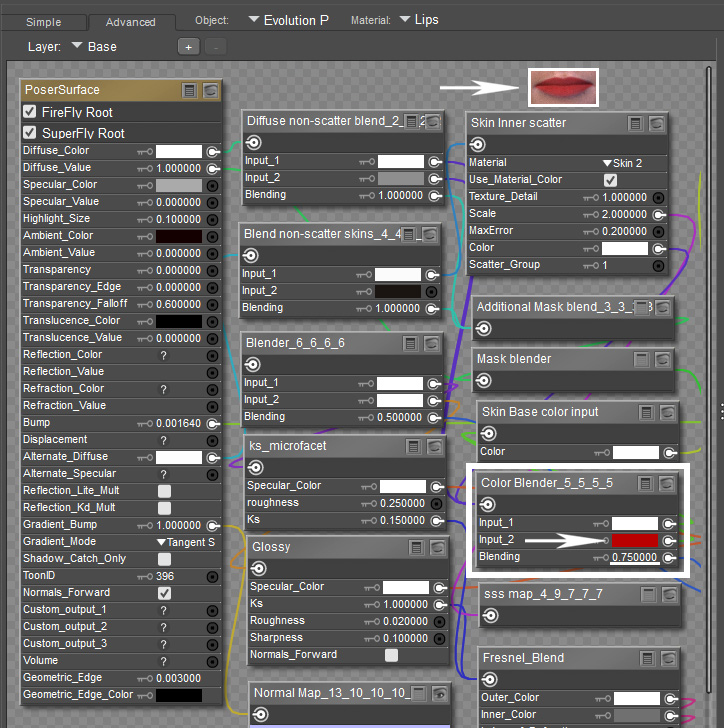Click the add layer plus button
The height and width of the screenshot is (728, 724).
click(x=187, y=46)
